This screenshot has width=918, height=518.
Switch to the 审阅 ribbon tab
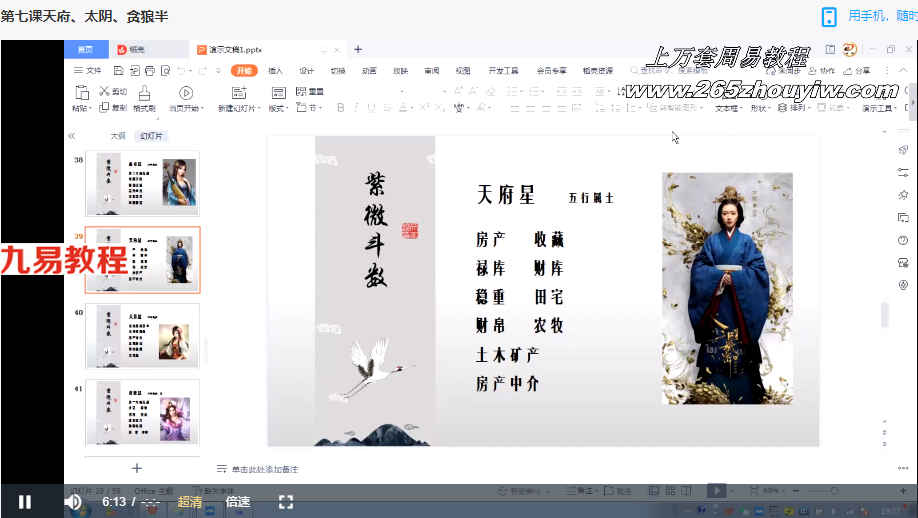pos(431,70)
